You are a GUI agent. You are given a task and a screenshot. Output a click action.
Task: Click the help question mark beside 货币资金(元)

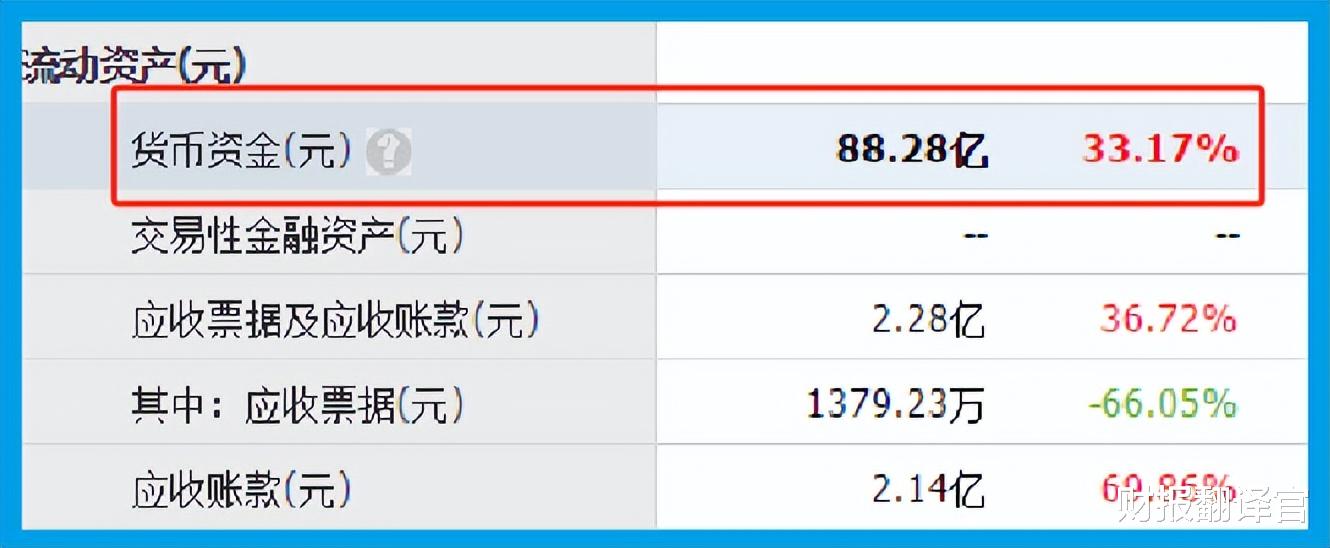388,152
